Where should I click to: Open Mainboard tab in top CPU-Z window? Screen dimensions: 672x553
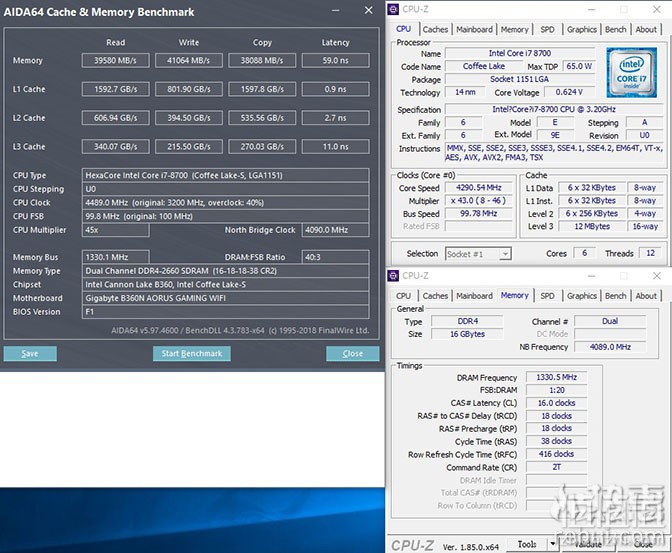pyautogui.click(x=474, y=30)
